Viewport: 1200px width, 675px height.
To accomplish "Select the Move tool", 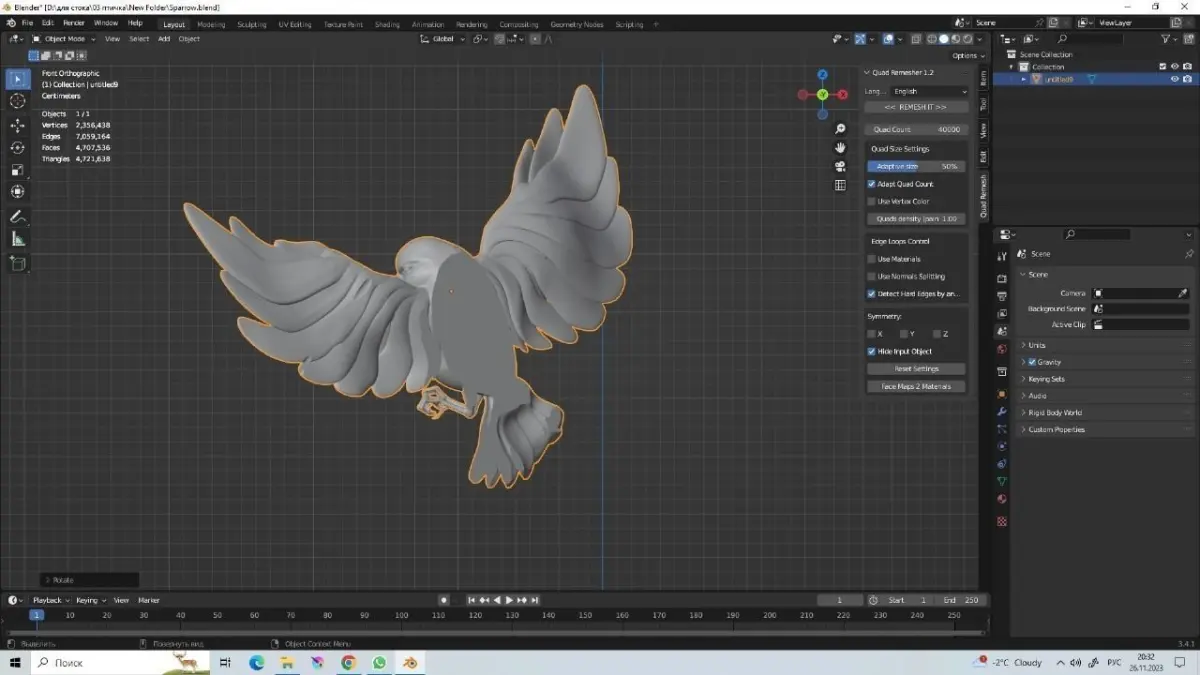I will [x=18, y=126].
